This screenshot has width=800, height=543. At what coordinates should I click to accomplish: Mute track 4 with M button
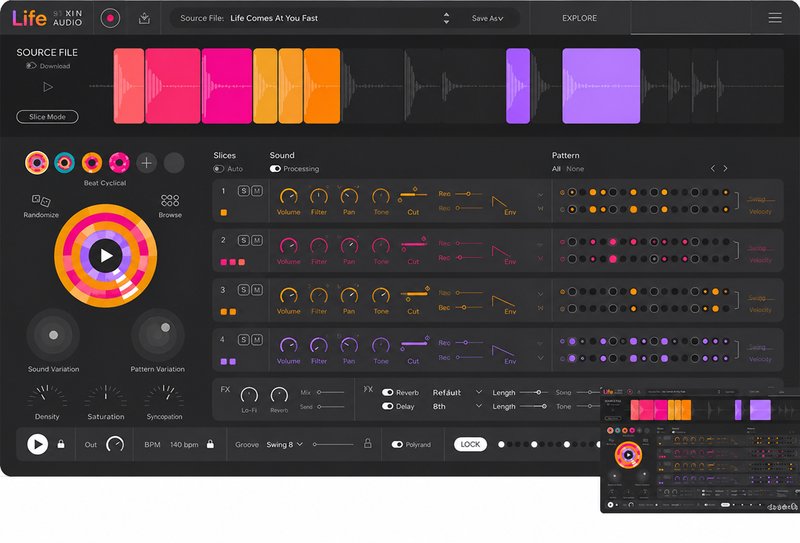257,339
